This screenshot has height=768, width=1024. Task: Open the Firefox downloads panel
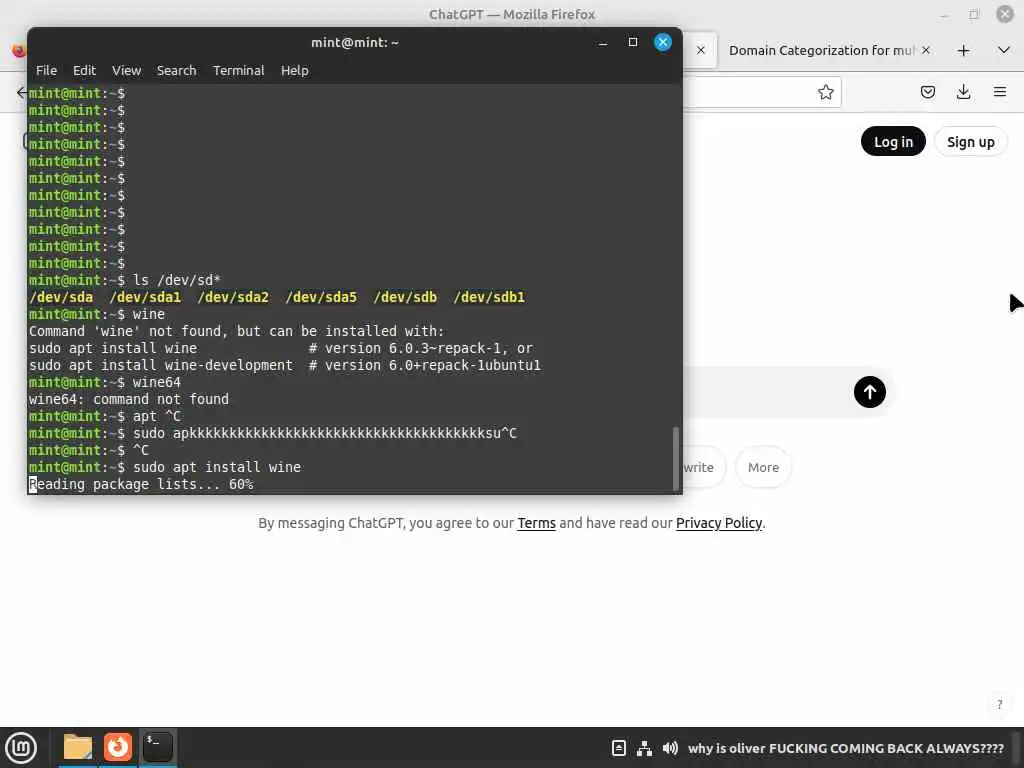tap(963, 92)
